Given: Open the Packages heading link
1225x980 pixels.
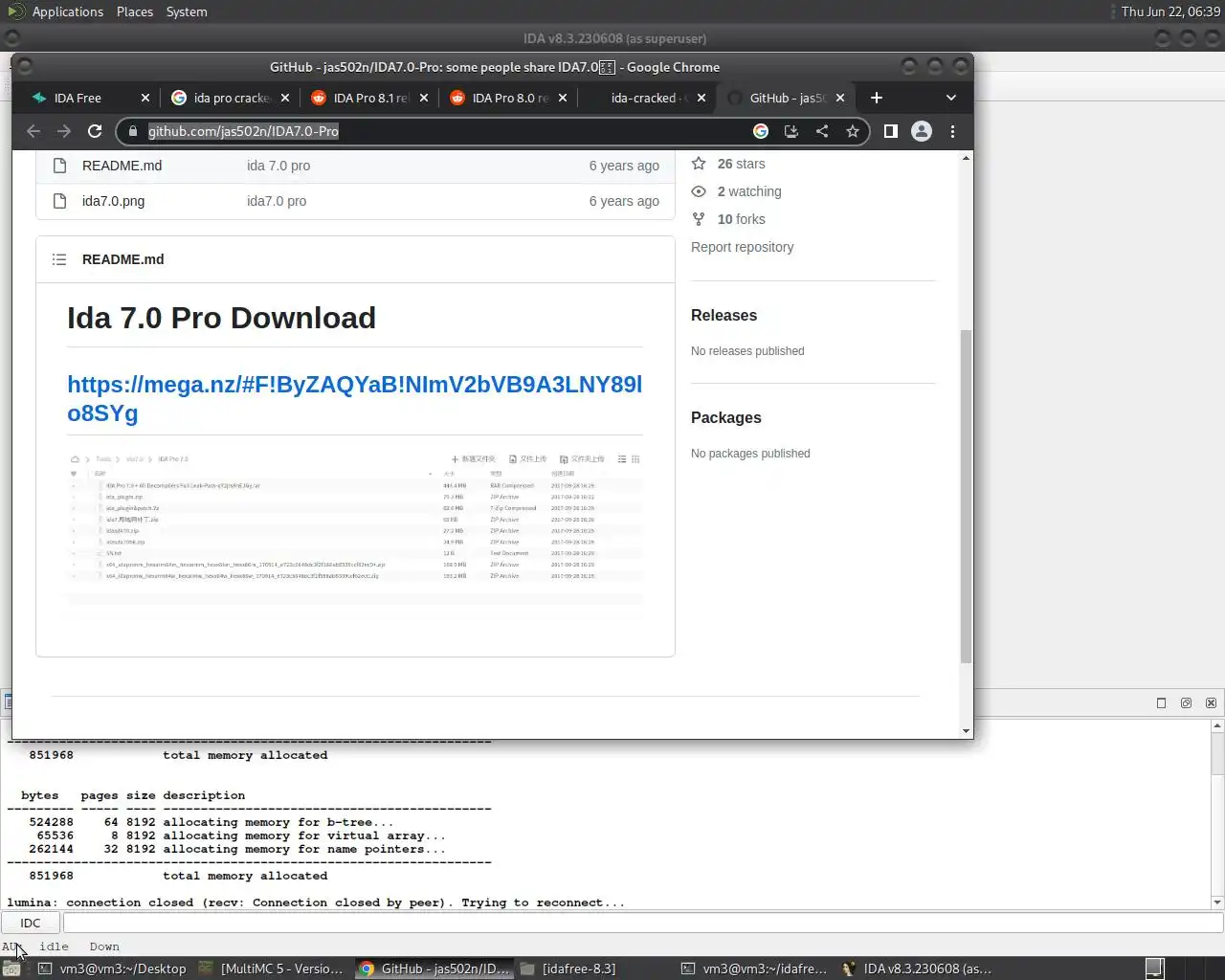Looking at the screenshot, I should click(726, 417).
